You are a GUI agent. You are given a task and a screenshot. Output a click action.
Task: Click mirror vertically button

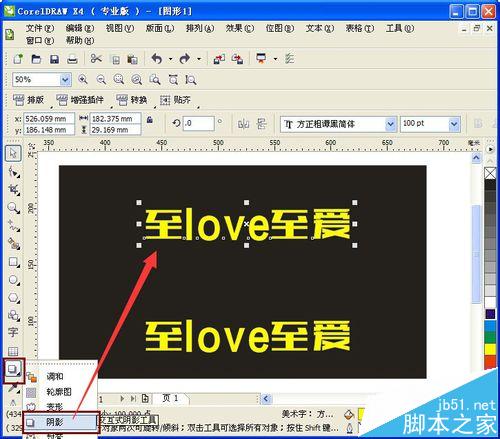coord(262,124)
